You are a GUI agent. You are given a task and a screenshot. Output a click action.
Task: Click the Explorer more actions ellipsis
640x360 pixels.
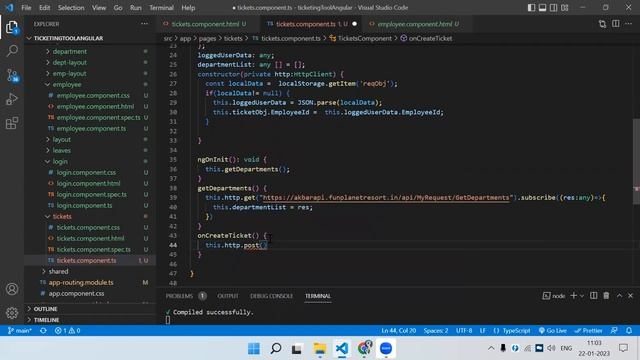[144, 24]
